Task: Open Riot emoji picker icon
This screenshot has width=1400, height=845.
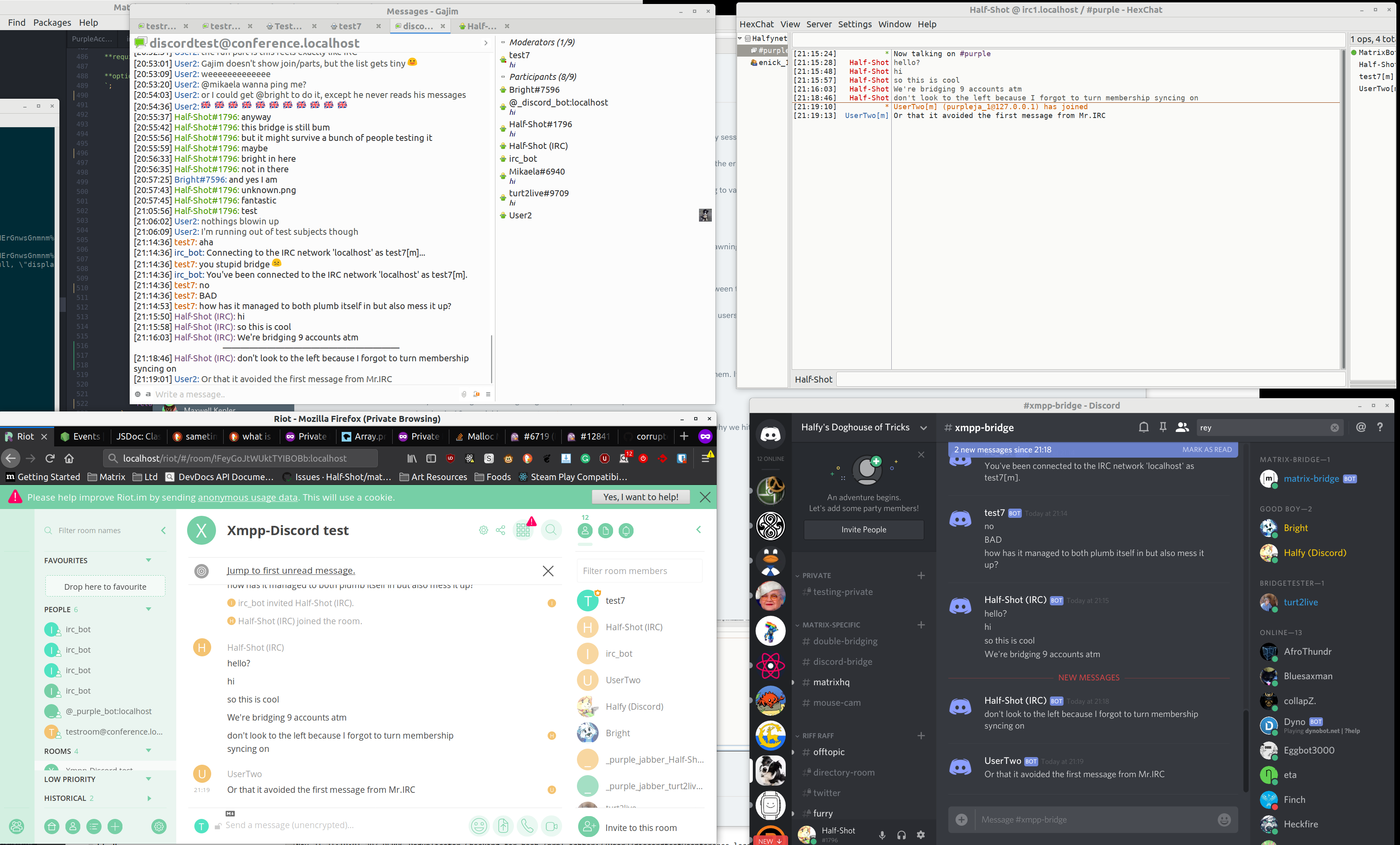Action: point(479,826)
